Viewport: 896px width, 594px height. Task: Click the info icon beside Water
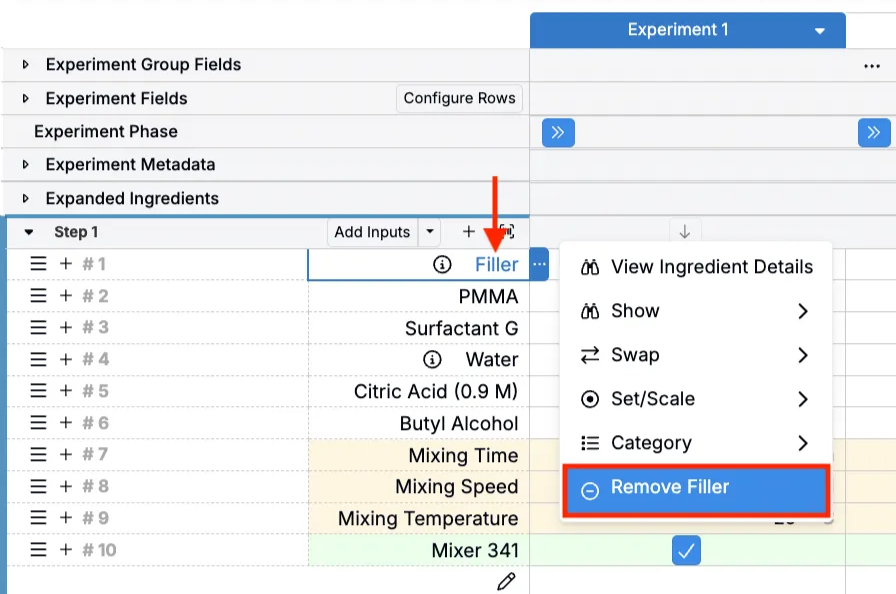(x=432, y=359)
